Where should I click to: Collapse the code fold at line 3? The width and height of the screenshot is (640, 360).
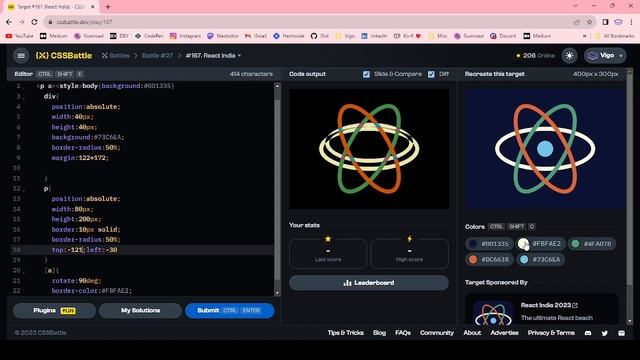[24, 97]
